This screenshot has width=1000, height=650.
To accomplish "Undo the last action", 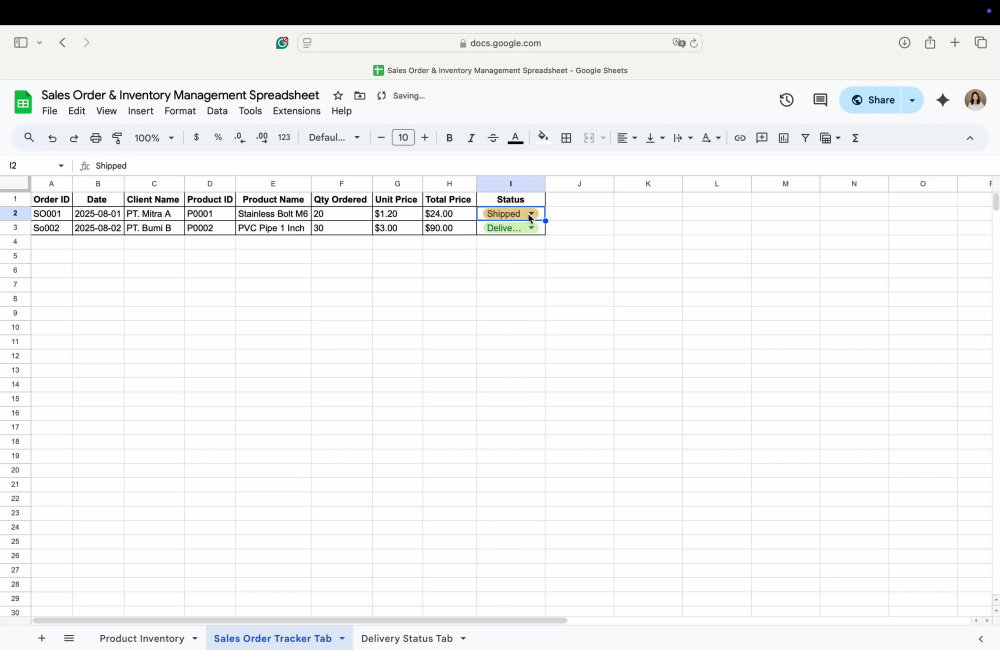I will [x=52, y=138].
